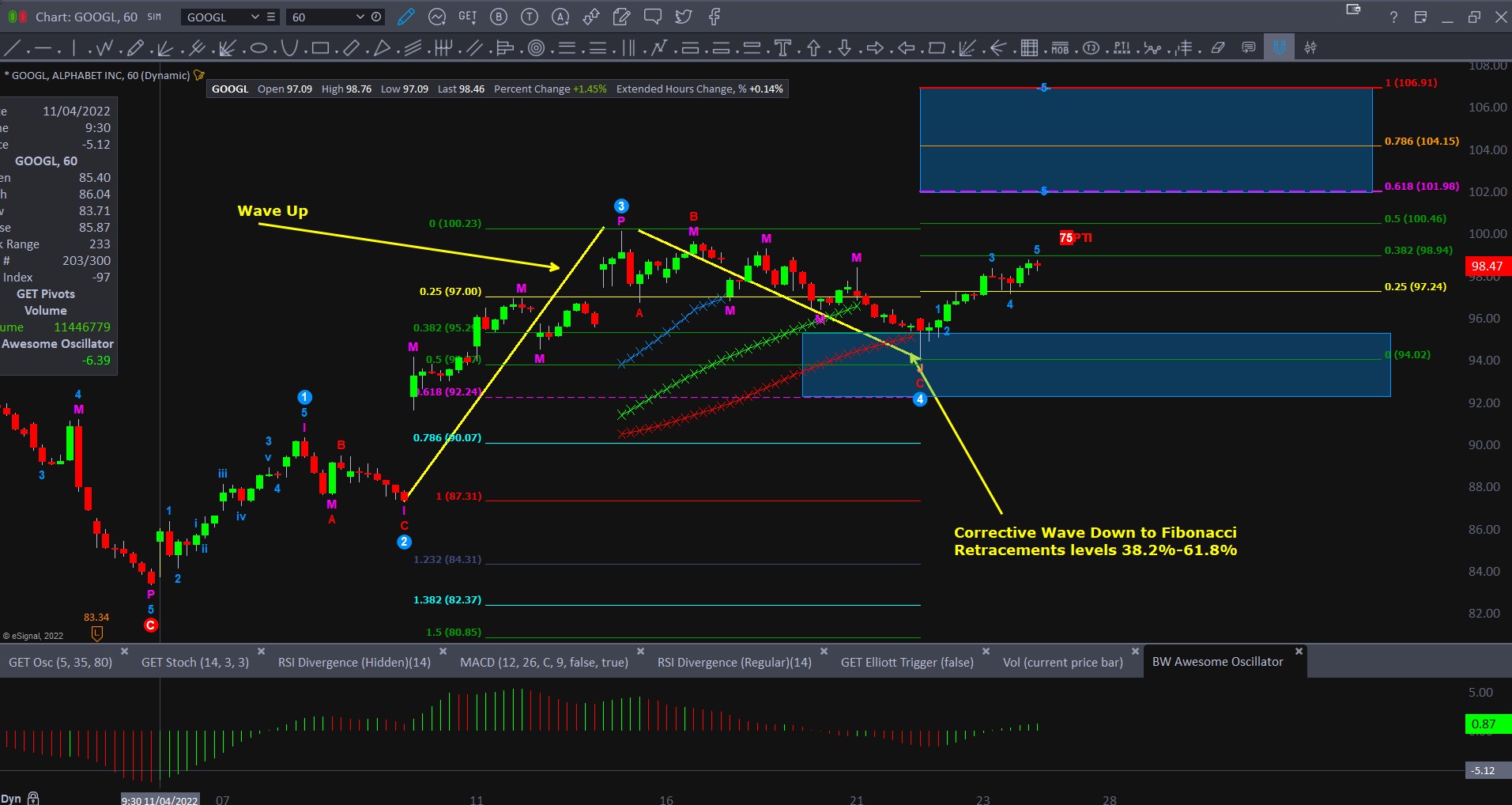The height and width of the screenshot is (805, 1512).
Task: Click the pencil edit chart icon
Action: tap(405, 17)
